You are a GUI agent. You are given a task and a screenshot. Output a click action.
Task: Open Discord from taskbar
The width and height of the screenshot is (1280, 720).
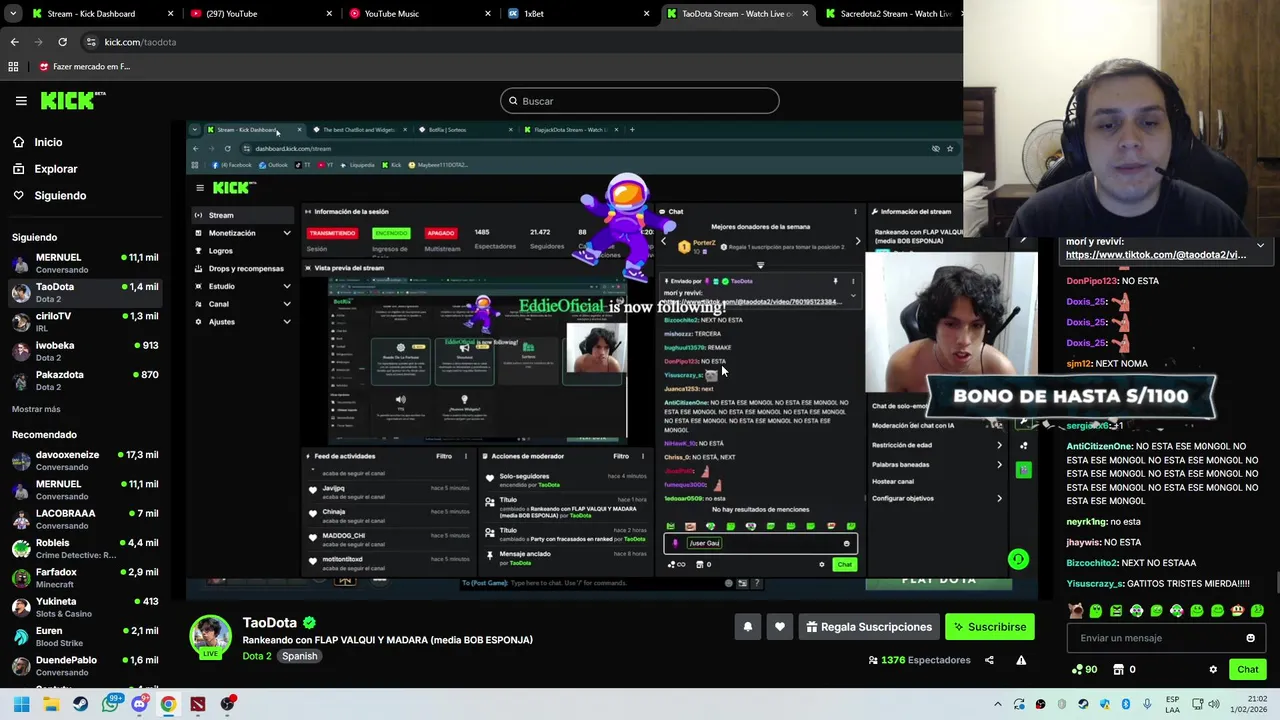click(139, 704)
